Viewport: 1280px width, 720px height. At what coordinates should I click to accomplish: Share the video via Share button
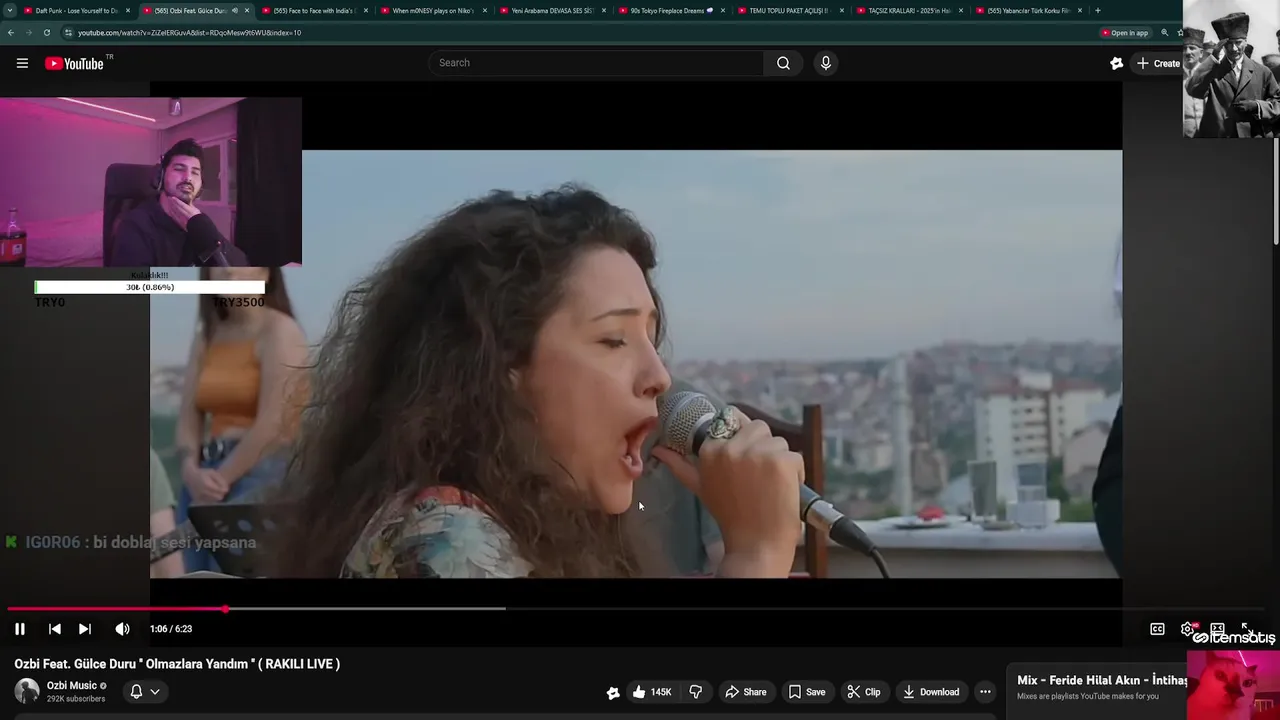click(x=746, y=692)
